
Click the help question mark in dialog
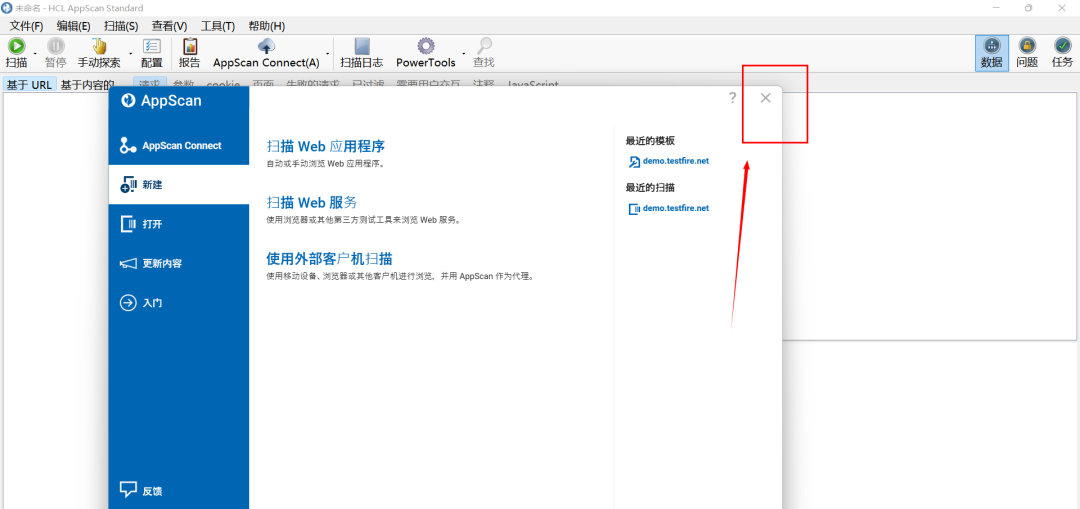(x=733, y=98)
